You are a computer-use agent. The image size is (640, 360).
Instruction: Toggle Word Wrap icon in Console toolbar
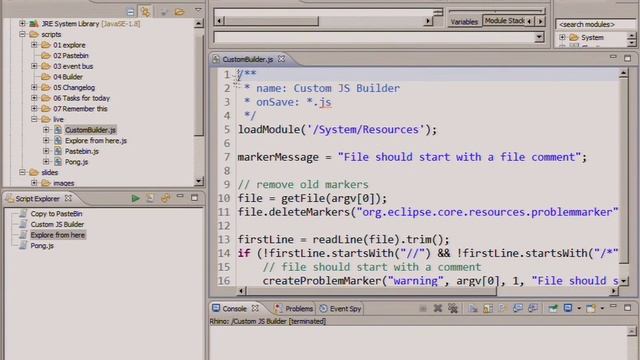pos(502,308)
